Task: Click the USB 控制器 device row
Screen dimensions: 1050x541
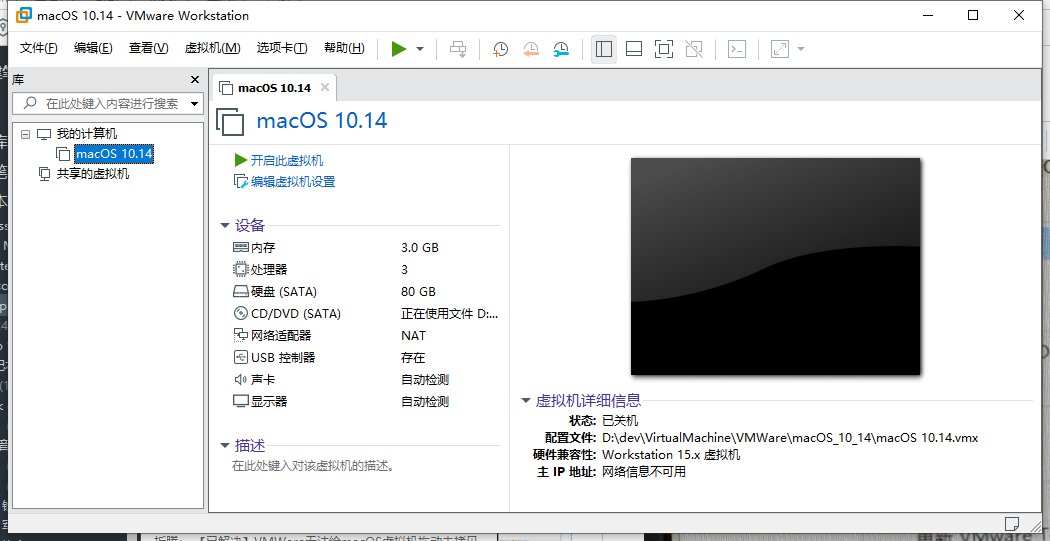Action: 366,358
